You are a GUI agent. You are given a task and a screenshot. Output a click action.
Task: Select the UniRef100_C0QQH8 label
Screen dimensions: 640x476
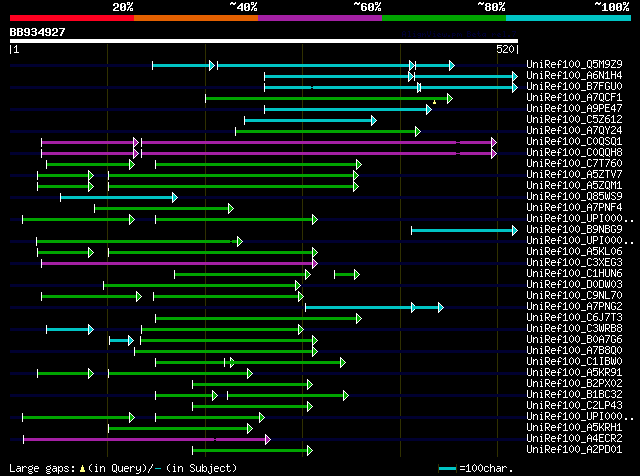(574, 152)
